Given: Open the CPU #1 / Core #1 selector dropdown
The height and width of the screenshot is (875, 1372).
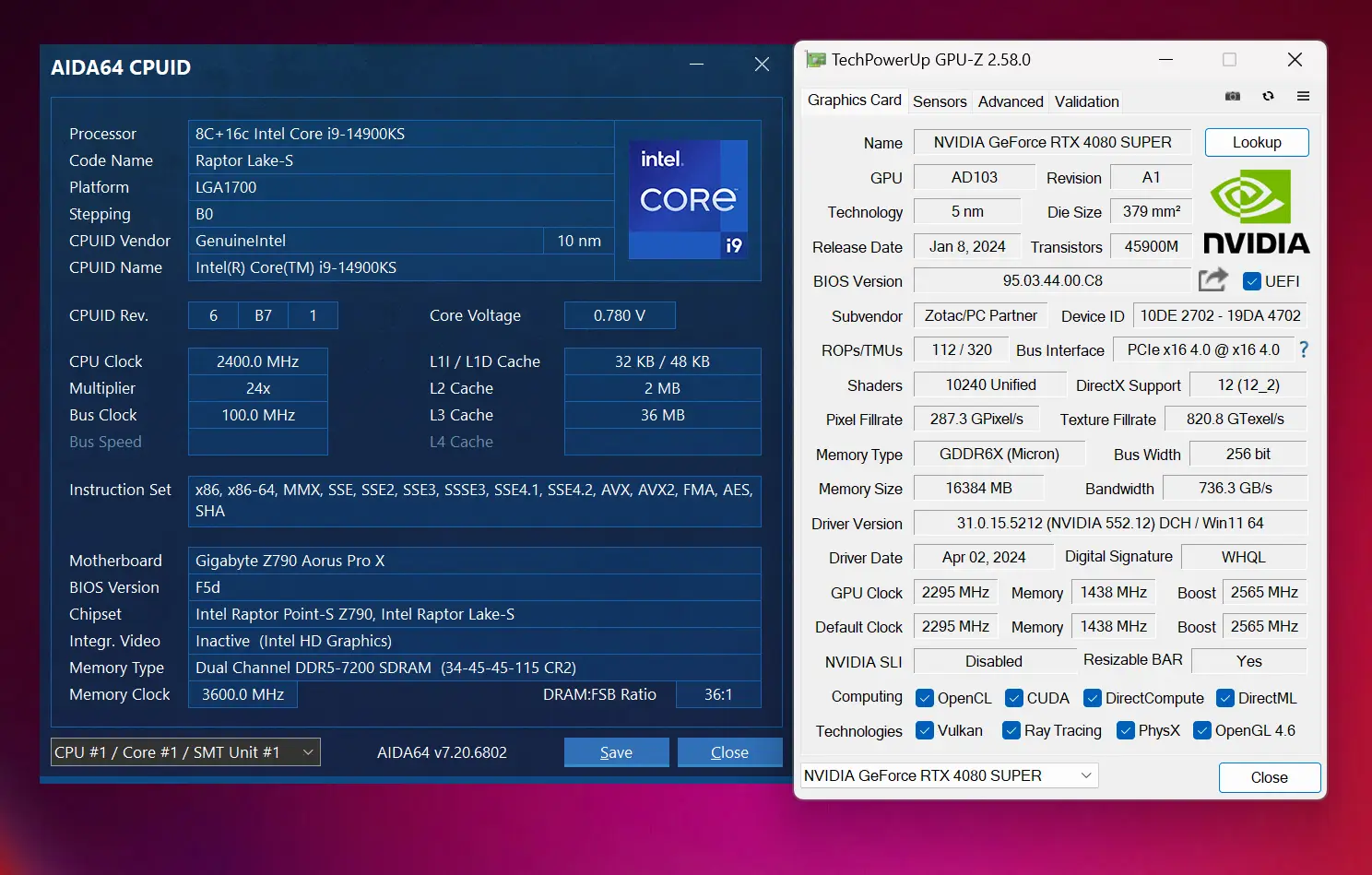Looking at the screenshot, I should (x=185, y=752).
